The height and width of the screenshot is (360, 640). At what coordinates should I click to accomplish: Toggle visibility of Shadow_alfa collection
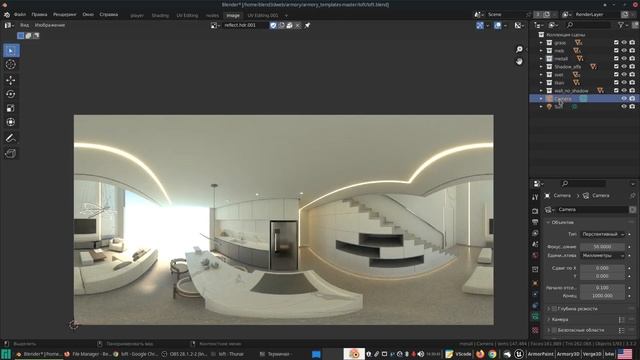624,67
